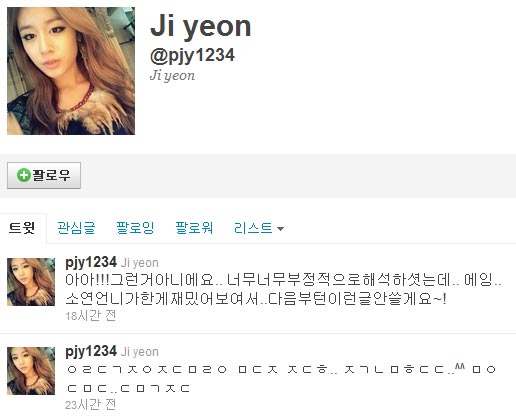The width and height of the screenshot is (516, 419).
Task: Switch to the 팔로잉 following tab
Action: 135,228
